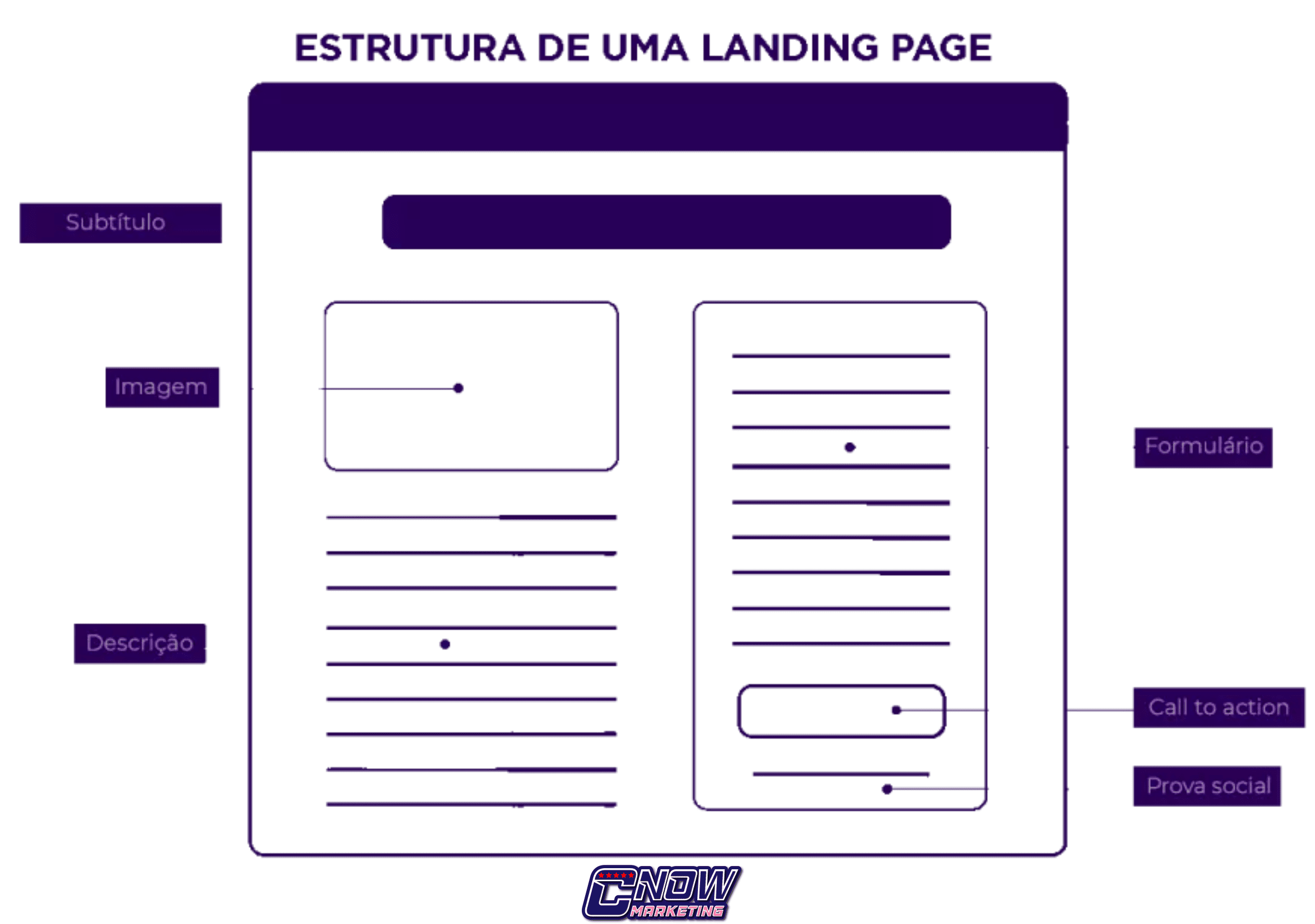Toggle the Prova social section visibility
1315x924 pixels.
[1192, 789]
